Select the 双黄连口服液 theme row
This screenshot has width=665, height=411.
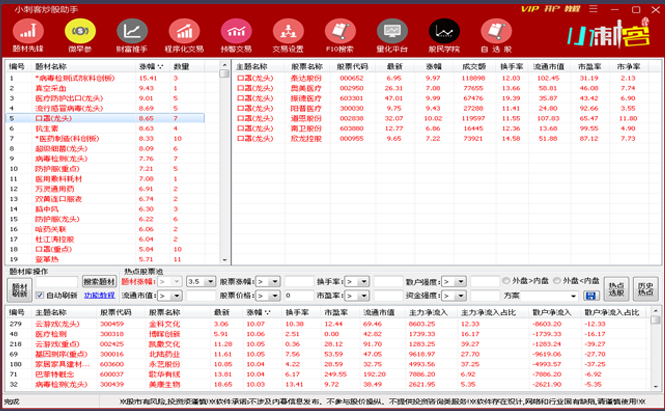tap(105, 199)
